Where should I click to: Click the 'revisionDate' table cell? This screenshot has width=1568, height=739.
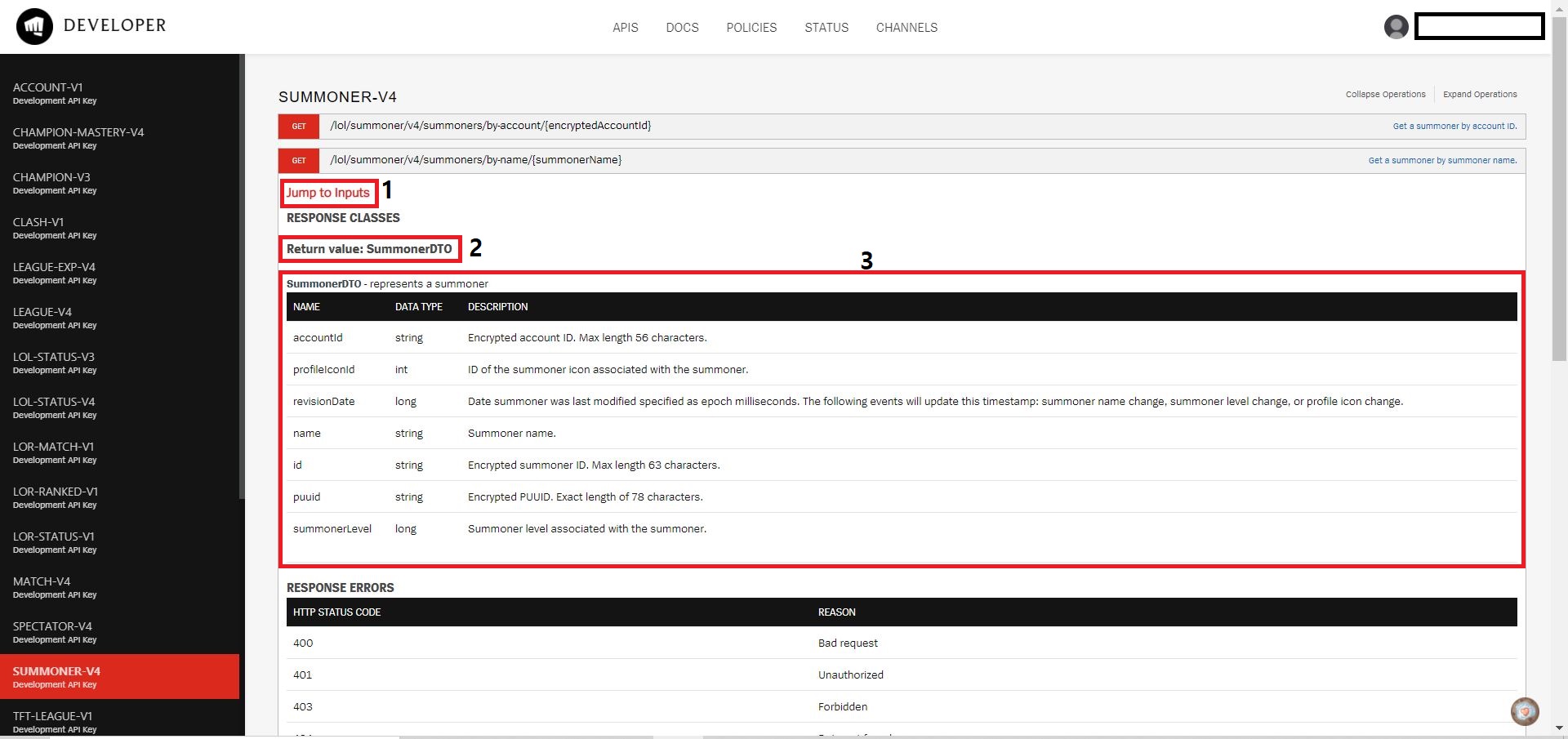(323, 401)
